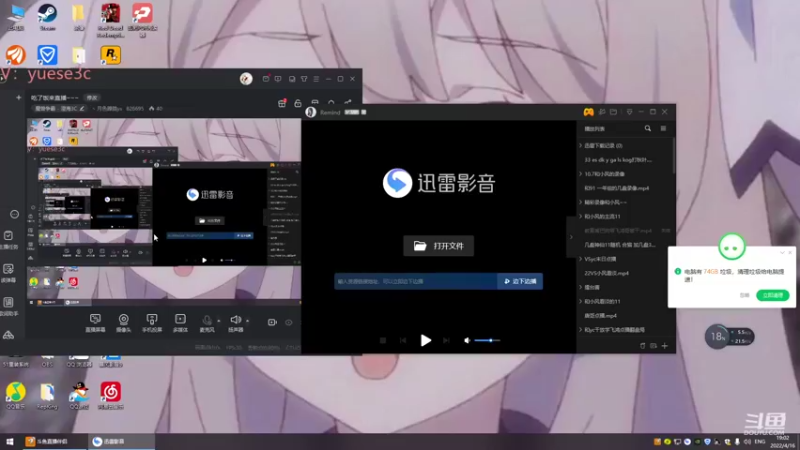Toggle the 扬声器 speaker

point(235,323)
